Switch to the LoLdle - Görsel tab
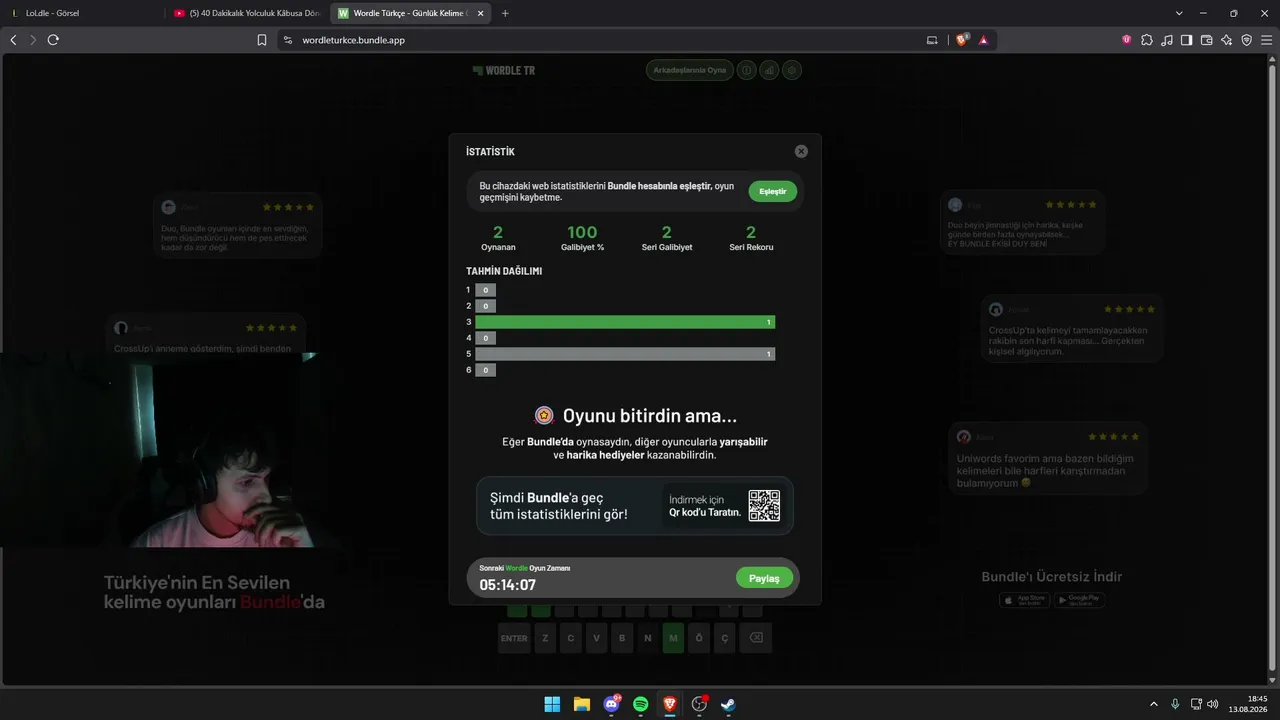This screenshot has height=720, width=1280. click(84, 13)
